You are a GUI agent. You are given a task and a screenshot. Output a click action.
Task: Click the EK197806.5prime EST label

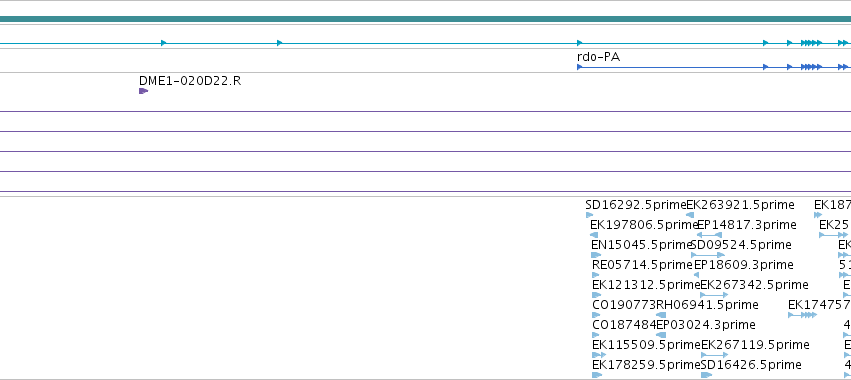(x=644, y=225)
